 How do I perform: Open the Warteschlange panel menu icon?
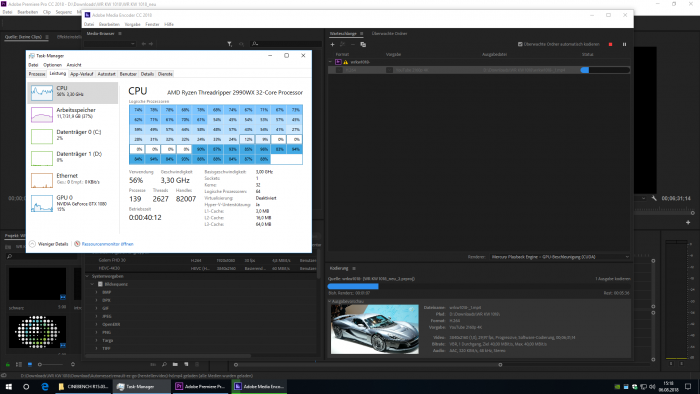tap(362, 33)
